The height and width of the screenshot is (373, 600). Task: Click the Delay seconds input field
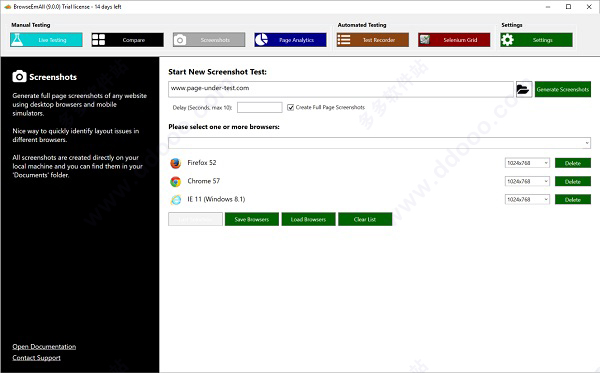point(259,108)
